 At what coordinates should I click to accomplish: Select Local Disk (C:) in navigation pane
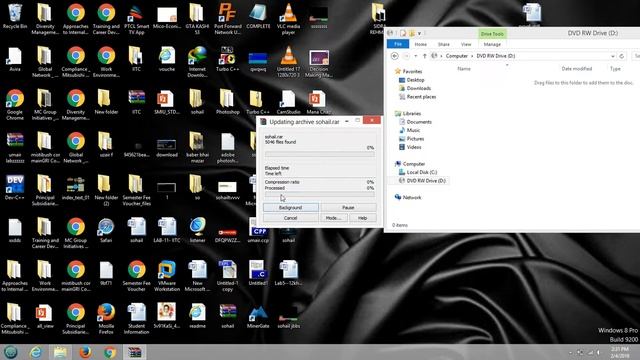click(x=422, y=172)
